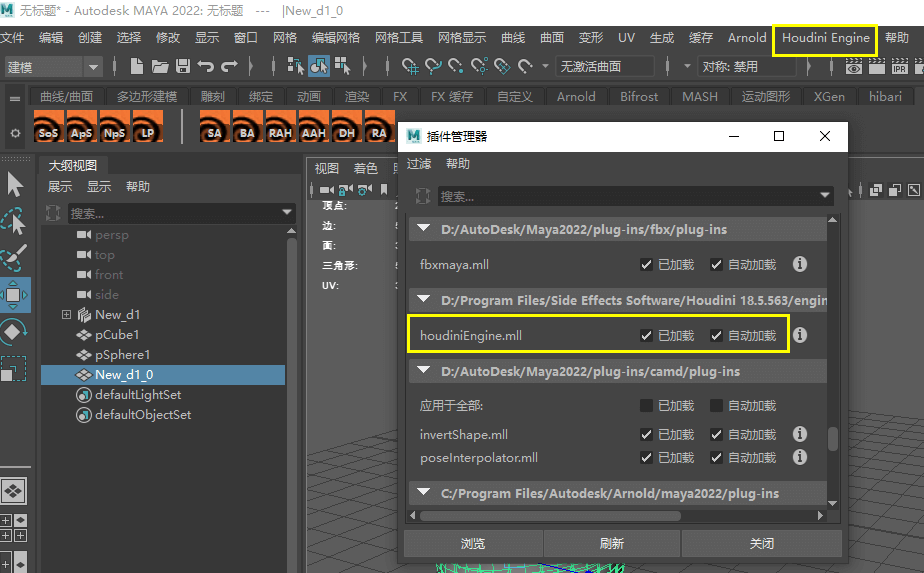The width and height of the screenshot is (924, 573).
Task: Click the 关闭 button in Plug-in Manager
Action: coord(761,543)
